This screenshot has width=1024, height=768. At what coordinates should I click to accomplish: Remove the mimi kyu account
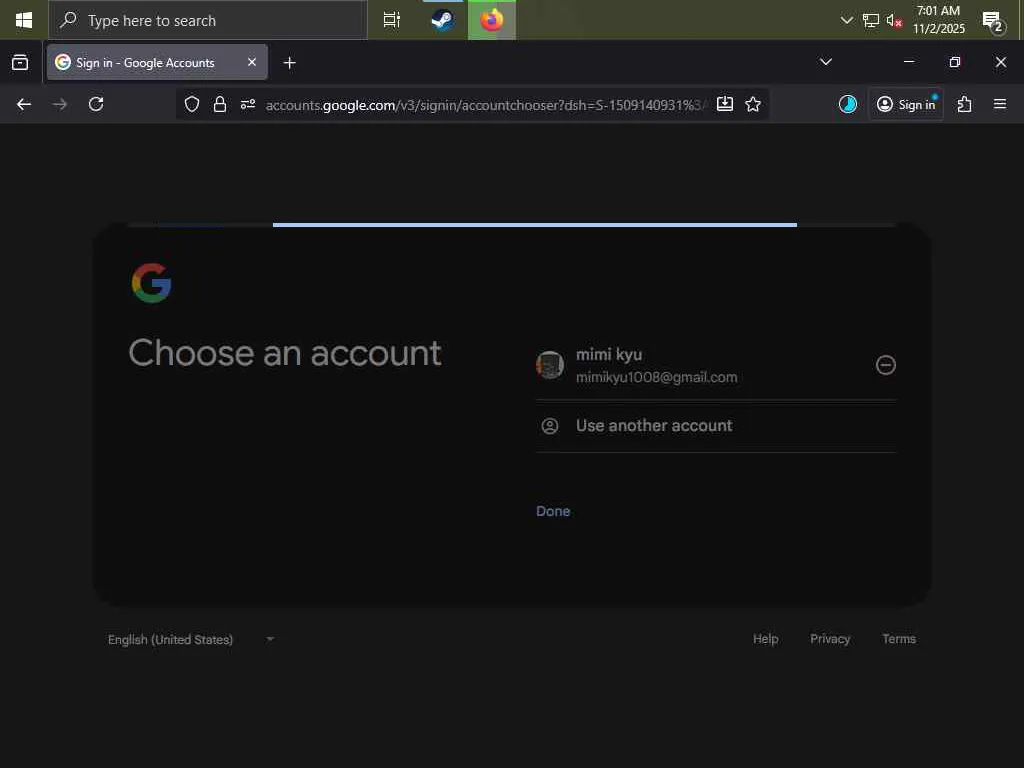pyautogui.click(x=886, y=365)
